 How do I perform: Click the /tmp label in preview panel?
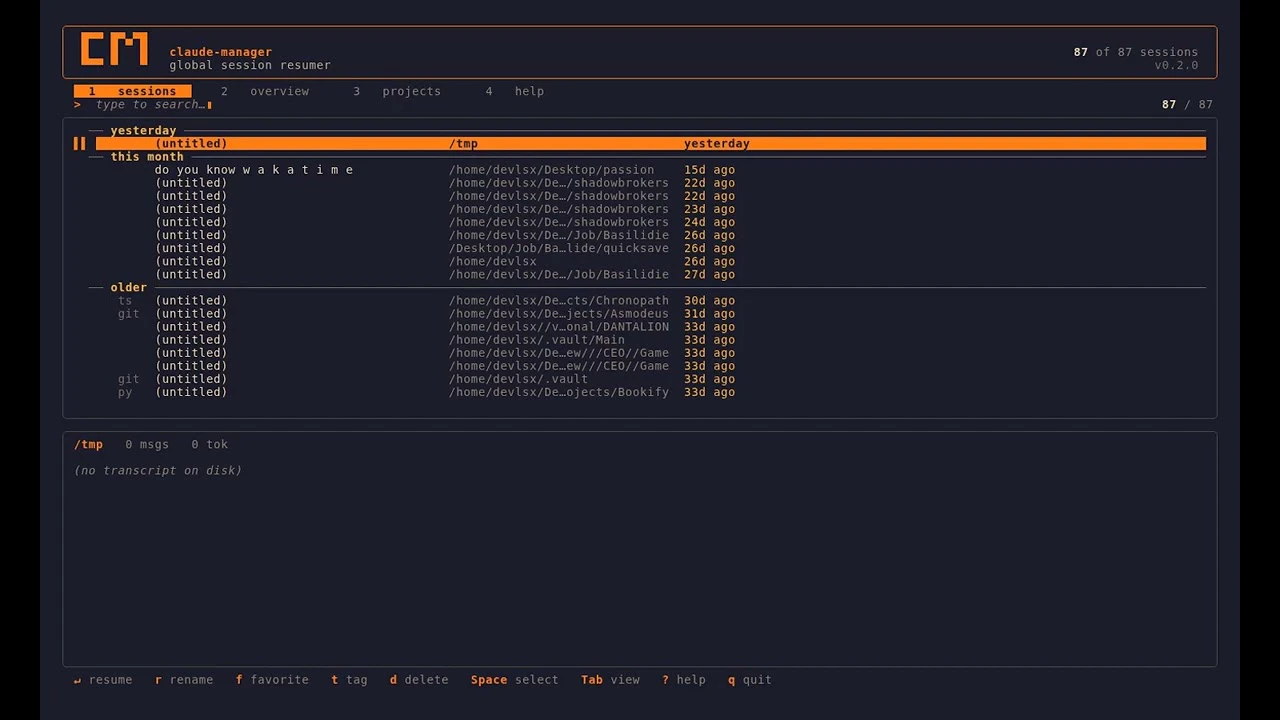point(88,445)
